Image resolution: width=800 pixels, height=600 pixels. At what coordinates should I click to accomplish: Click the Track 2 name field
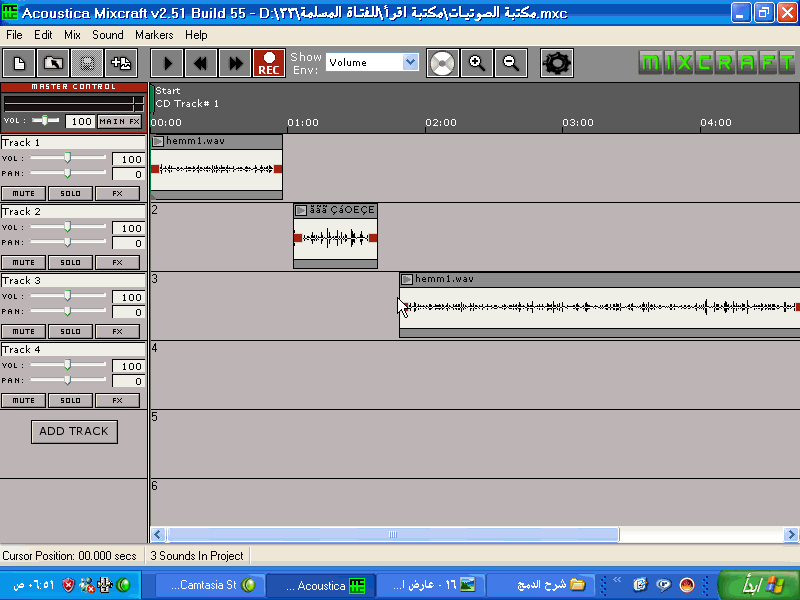click(x=73, y=211)
